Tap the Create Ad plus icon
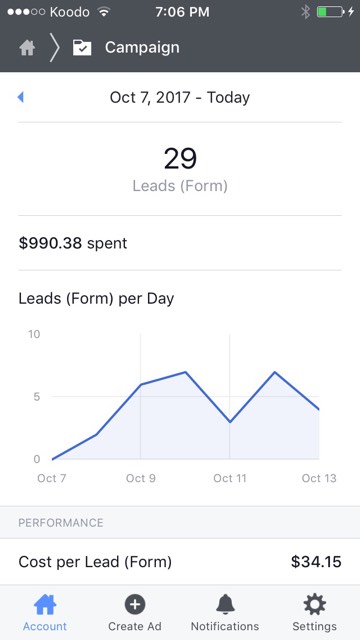The width and height of the screenshot is (360, 640). point(135,604)
